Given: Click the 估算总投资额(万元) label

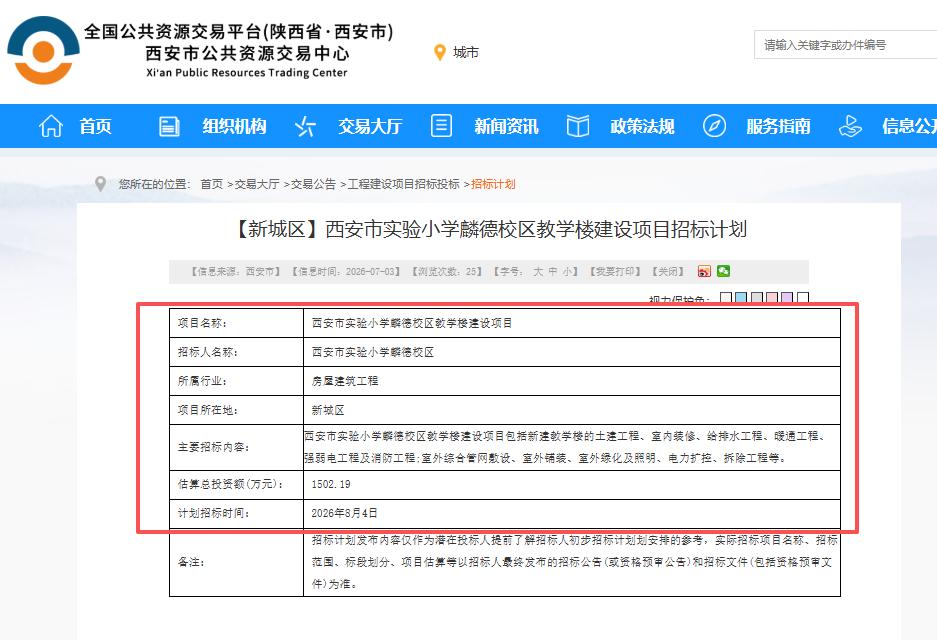Looking at the screenshot, I should [231, 484].
